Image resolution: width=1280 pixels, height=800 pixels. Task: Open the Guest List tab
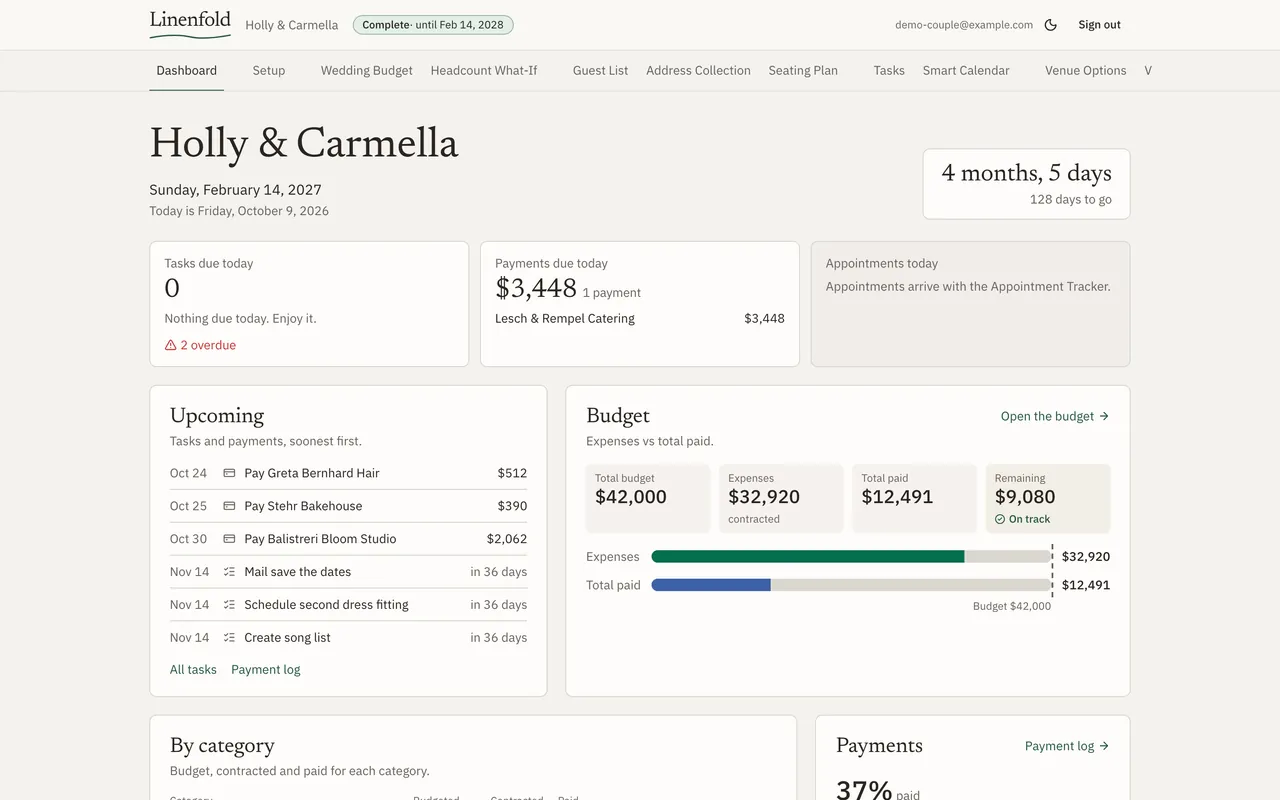tap(601, 71)
